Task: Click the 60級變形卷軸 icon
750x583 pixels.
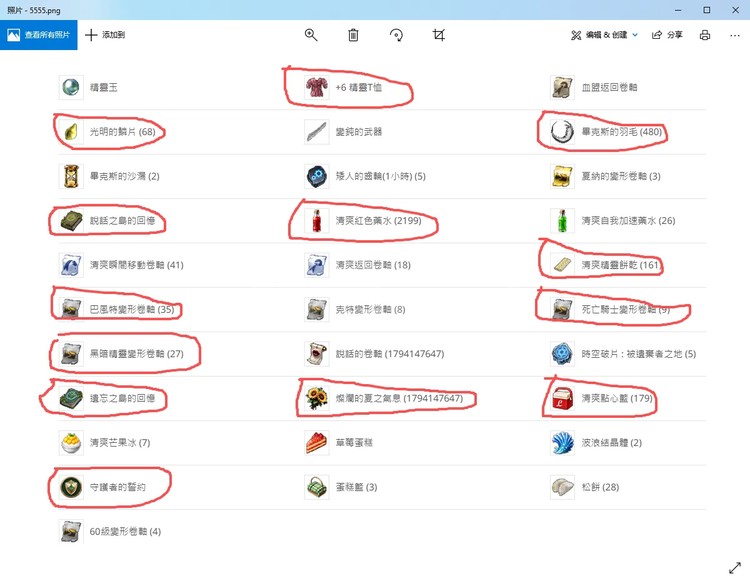Action: (71, 531)
